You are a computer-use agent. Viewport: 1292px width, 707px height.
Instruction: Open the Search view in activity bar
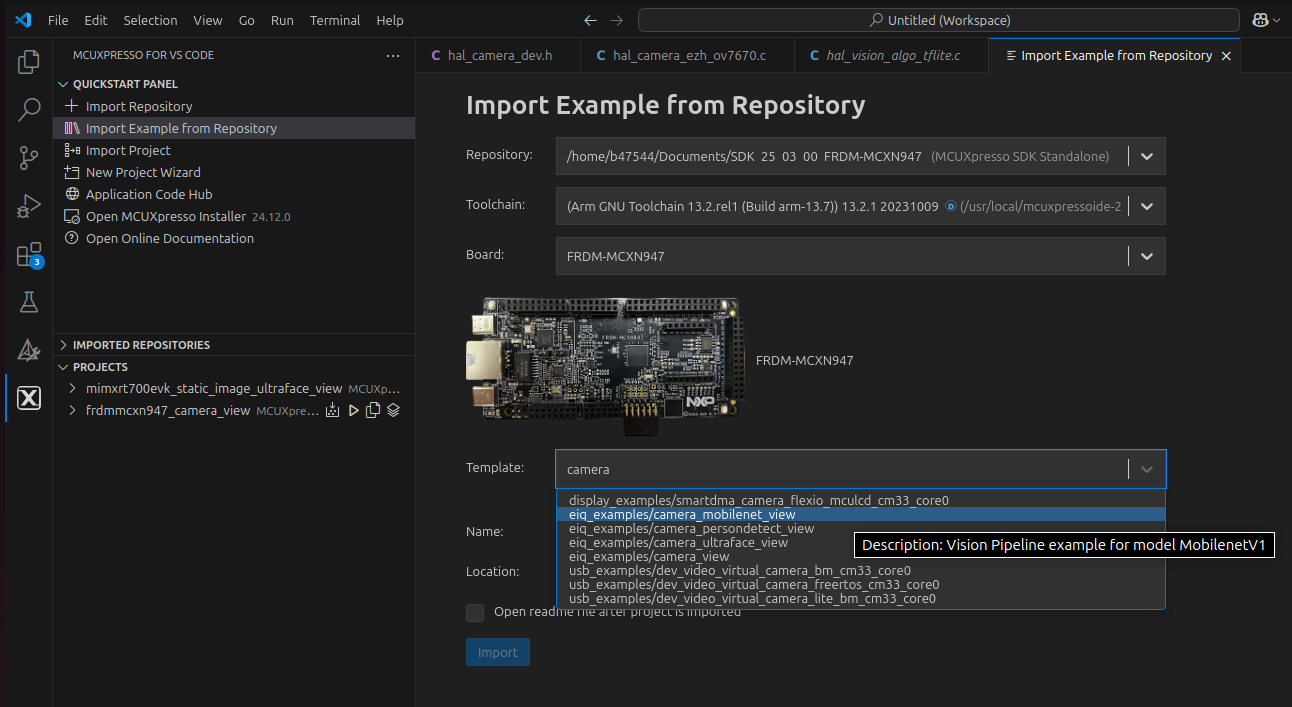point(29,109)
